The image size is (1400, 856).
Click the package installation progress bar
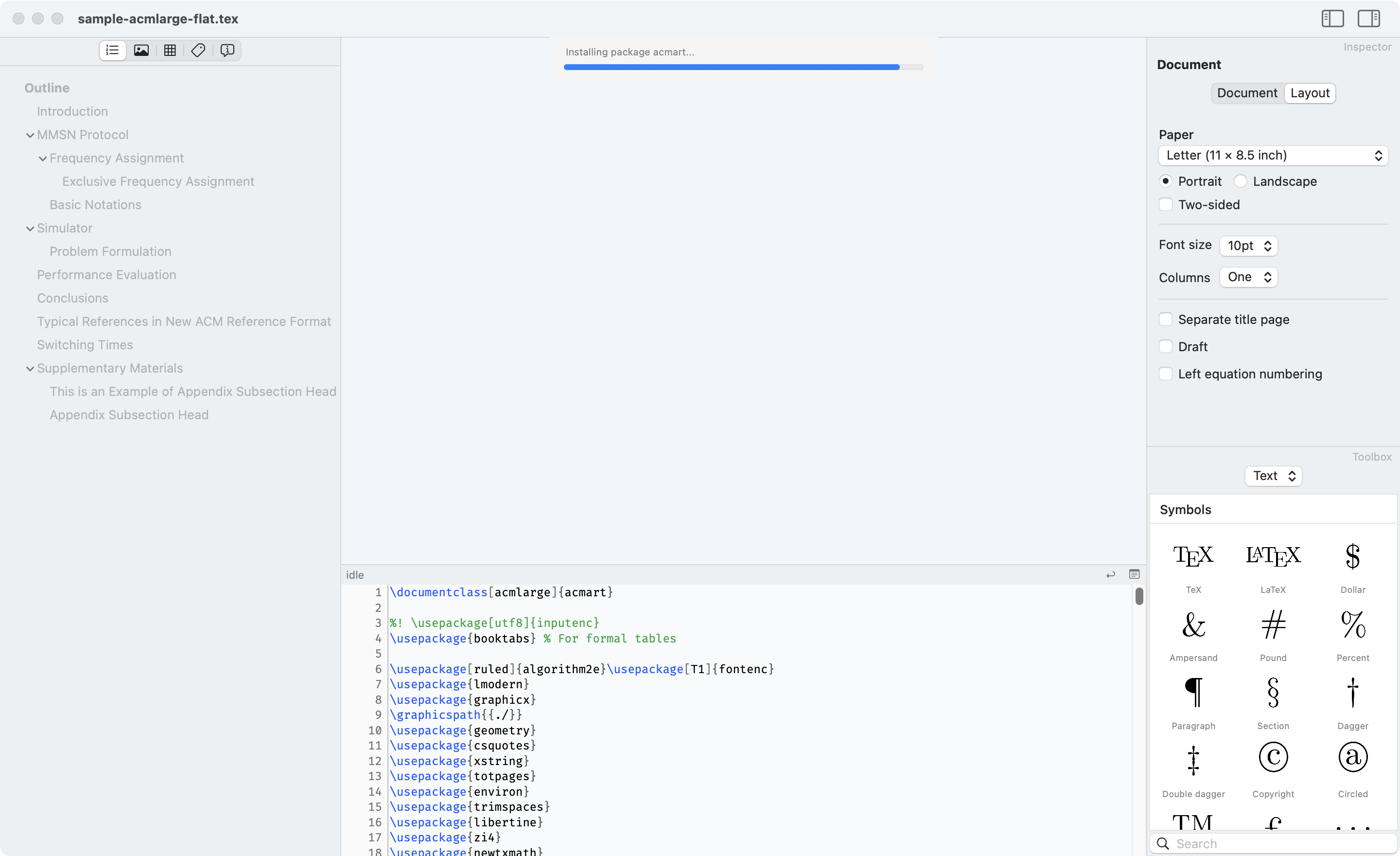tap(743, 67)
